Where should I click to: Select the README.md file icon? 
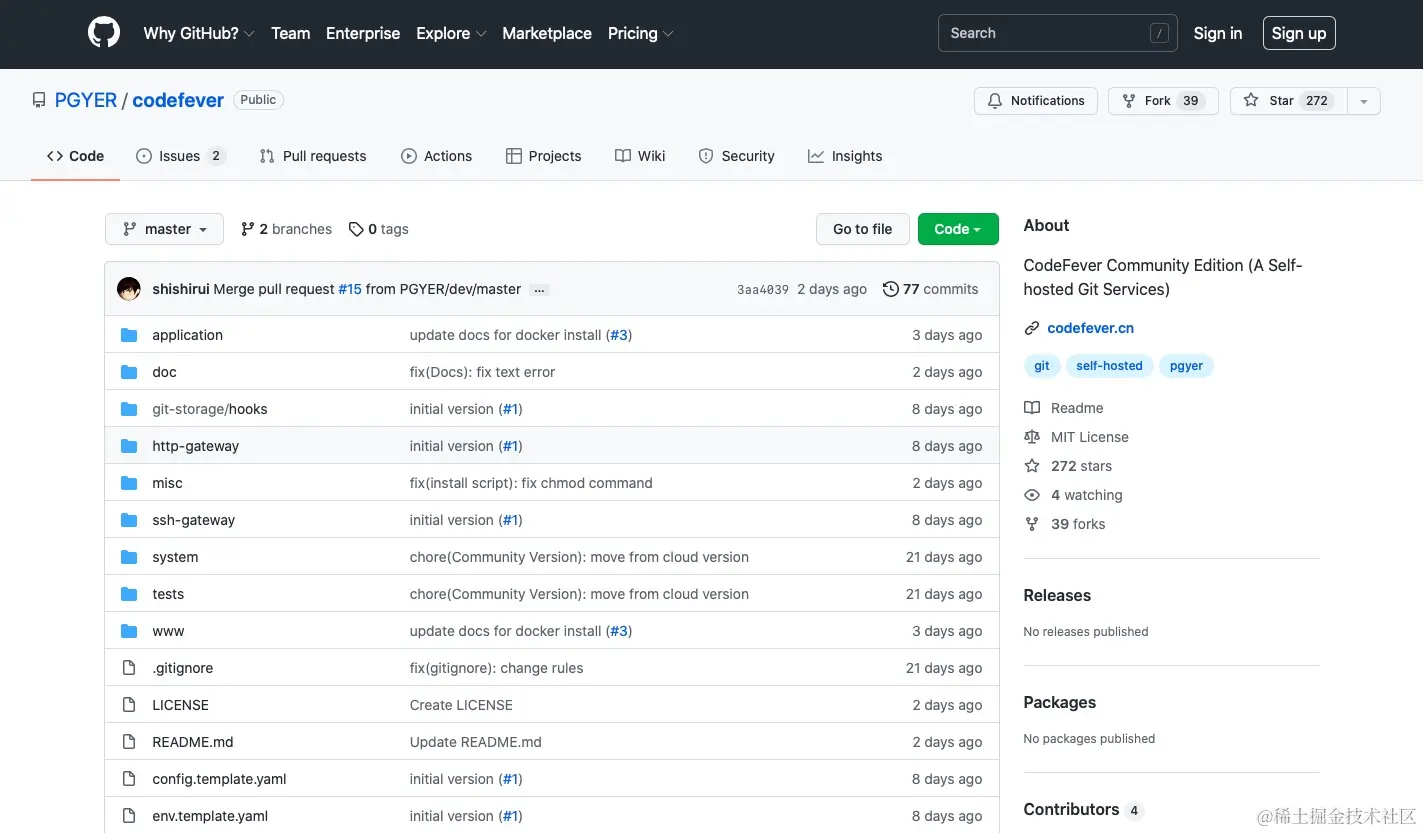[x=129, y=742]
